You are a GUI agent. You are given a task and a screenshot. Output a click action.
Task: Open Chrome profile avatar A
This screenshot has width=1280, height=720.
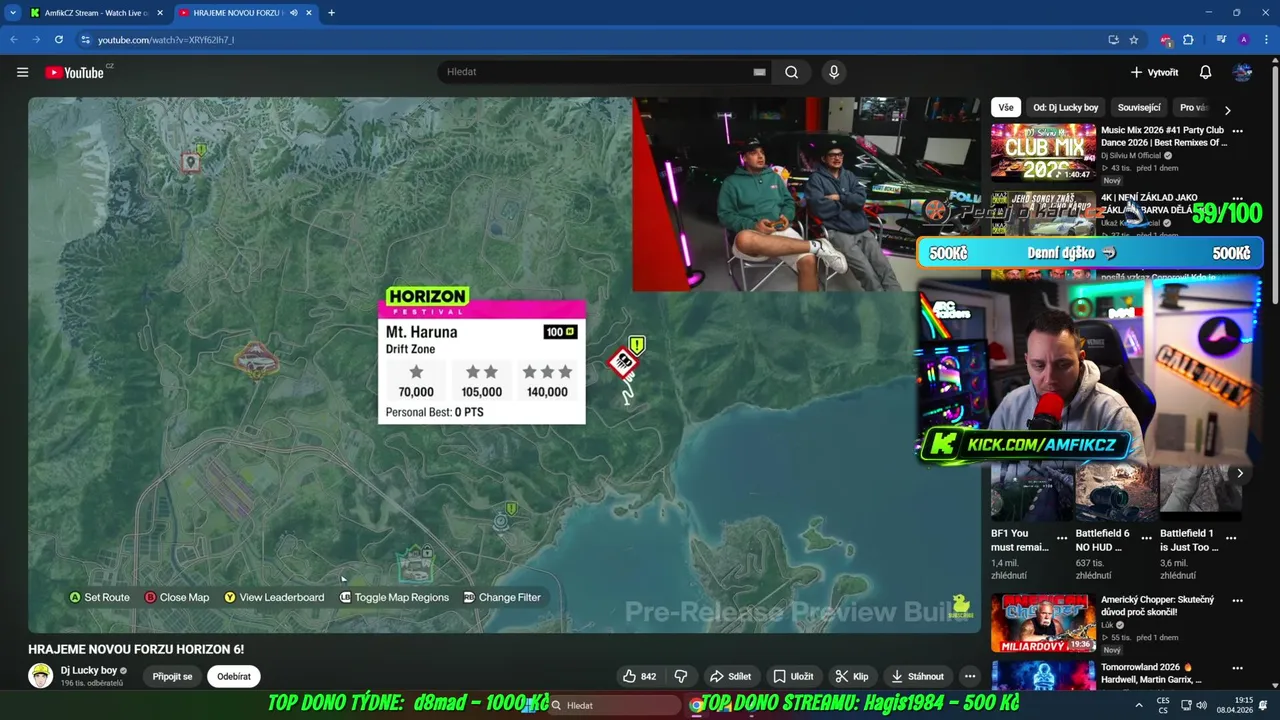click(1243, 40)
